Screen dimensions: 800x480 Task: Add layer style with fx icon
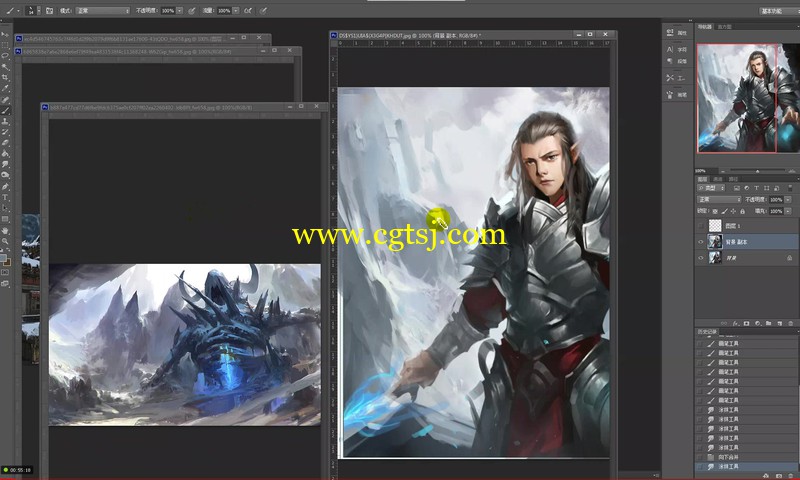click(x=736, y=323)
